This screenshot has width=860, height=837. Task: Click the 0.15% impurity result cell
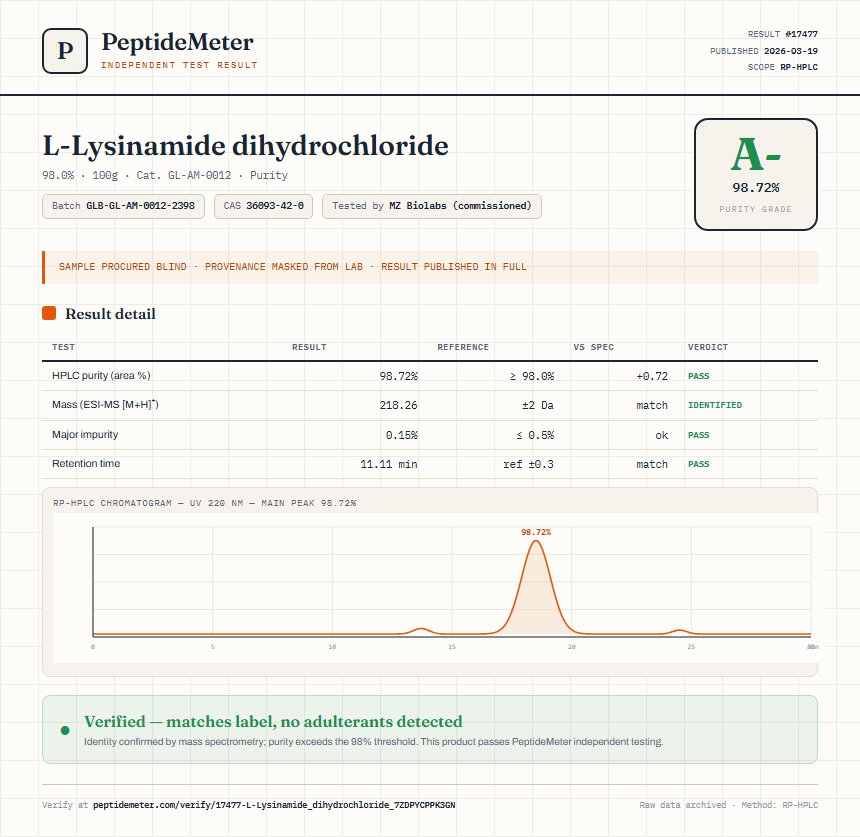click(x=401, y=435)
